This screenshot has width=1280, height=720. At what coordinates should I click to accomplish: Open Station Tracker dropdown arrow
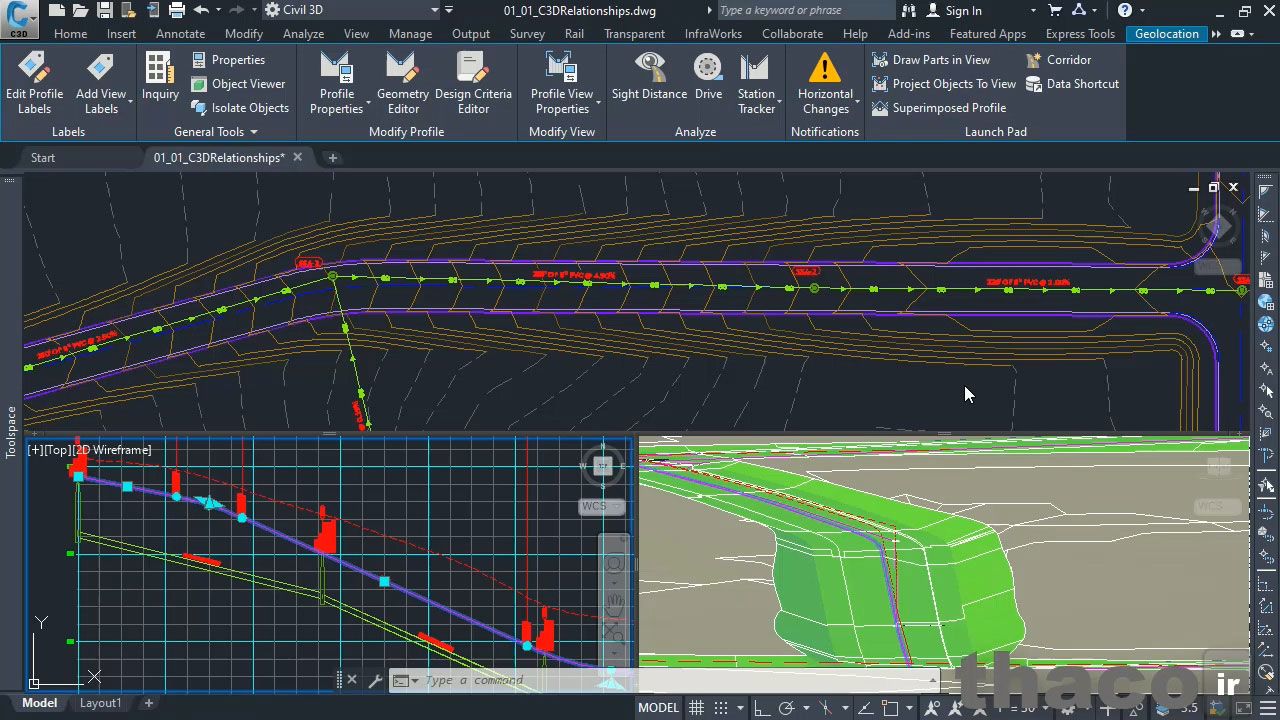click(x=778, y=102)
